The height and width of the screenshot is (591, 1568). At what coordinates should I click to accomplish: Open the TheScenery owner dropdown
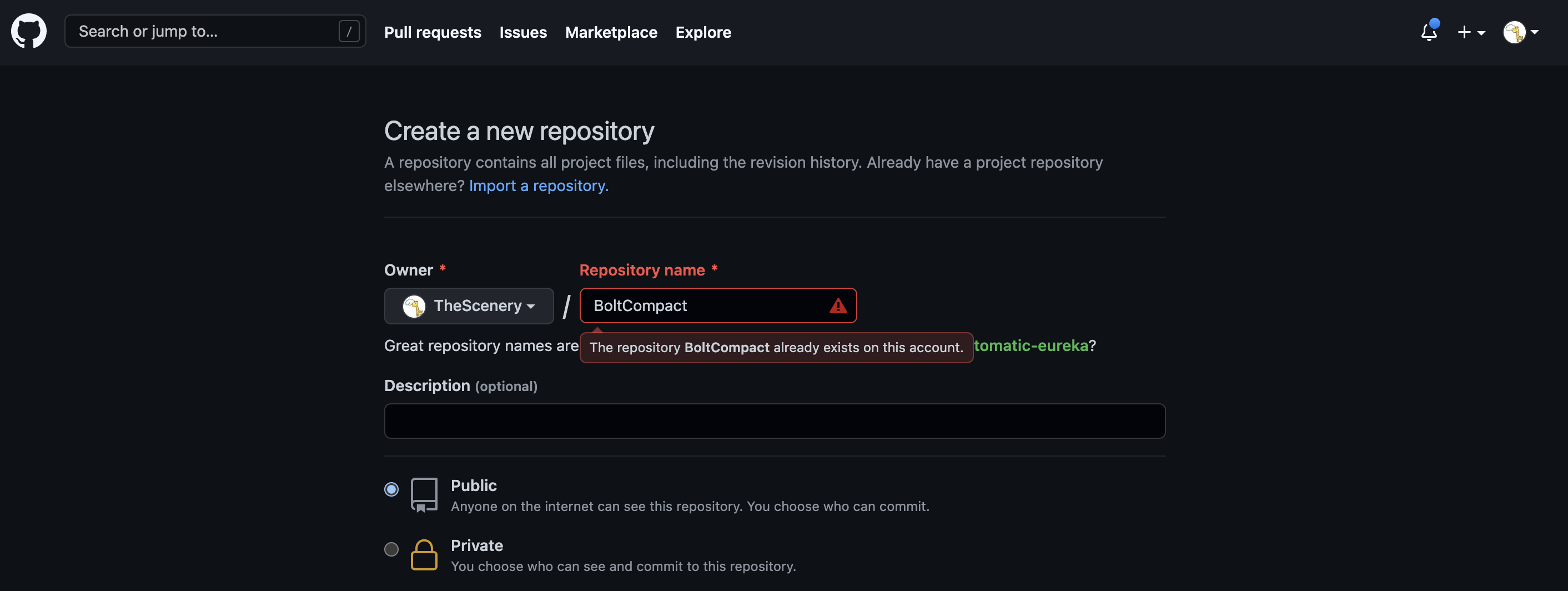[469, 306]
